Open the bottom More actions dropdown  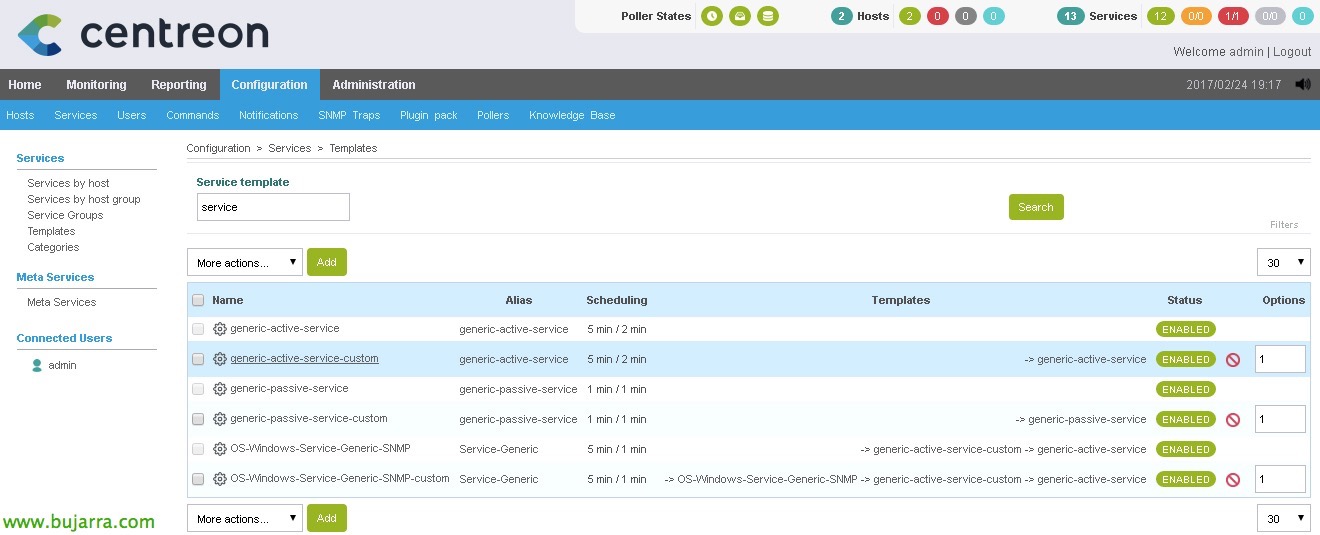[244, 519]
